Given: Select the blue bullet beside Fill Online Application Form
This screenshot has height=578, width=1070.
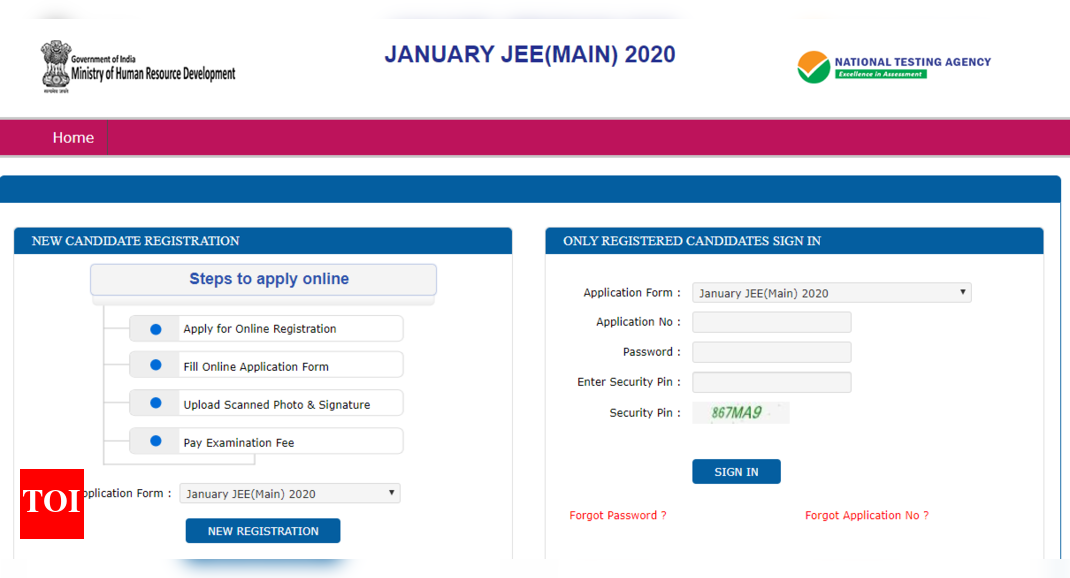Looking at the screenshot, I should click(156, 365).
